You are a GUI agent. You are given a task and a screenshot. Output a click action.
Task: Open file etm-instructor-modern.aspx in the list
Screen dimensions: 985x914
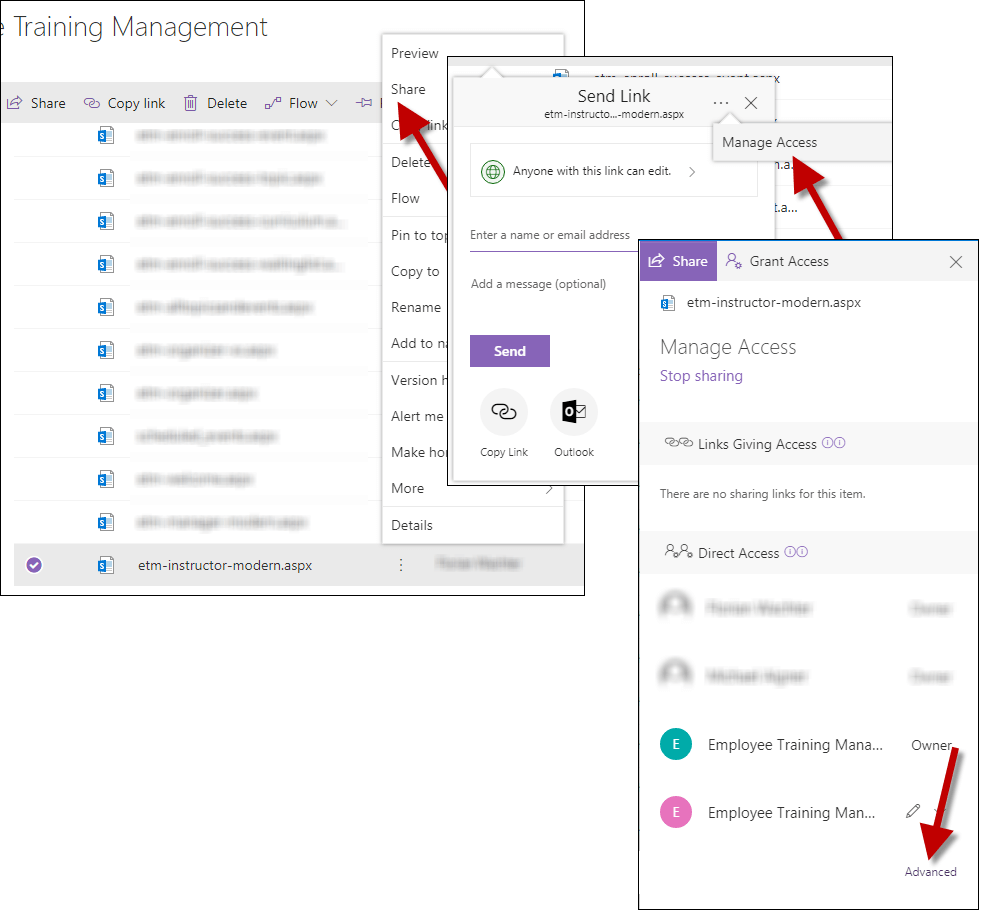[225, 565]
